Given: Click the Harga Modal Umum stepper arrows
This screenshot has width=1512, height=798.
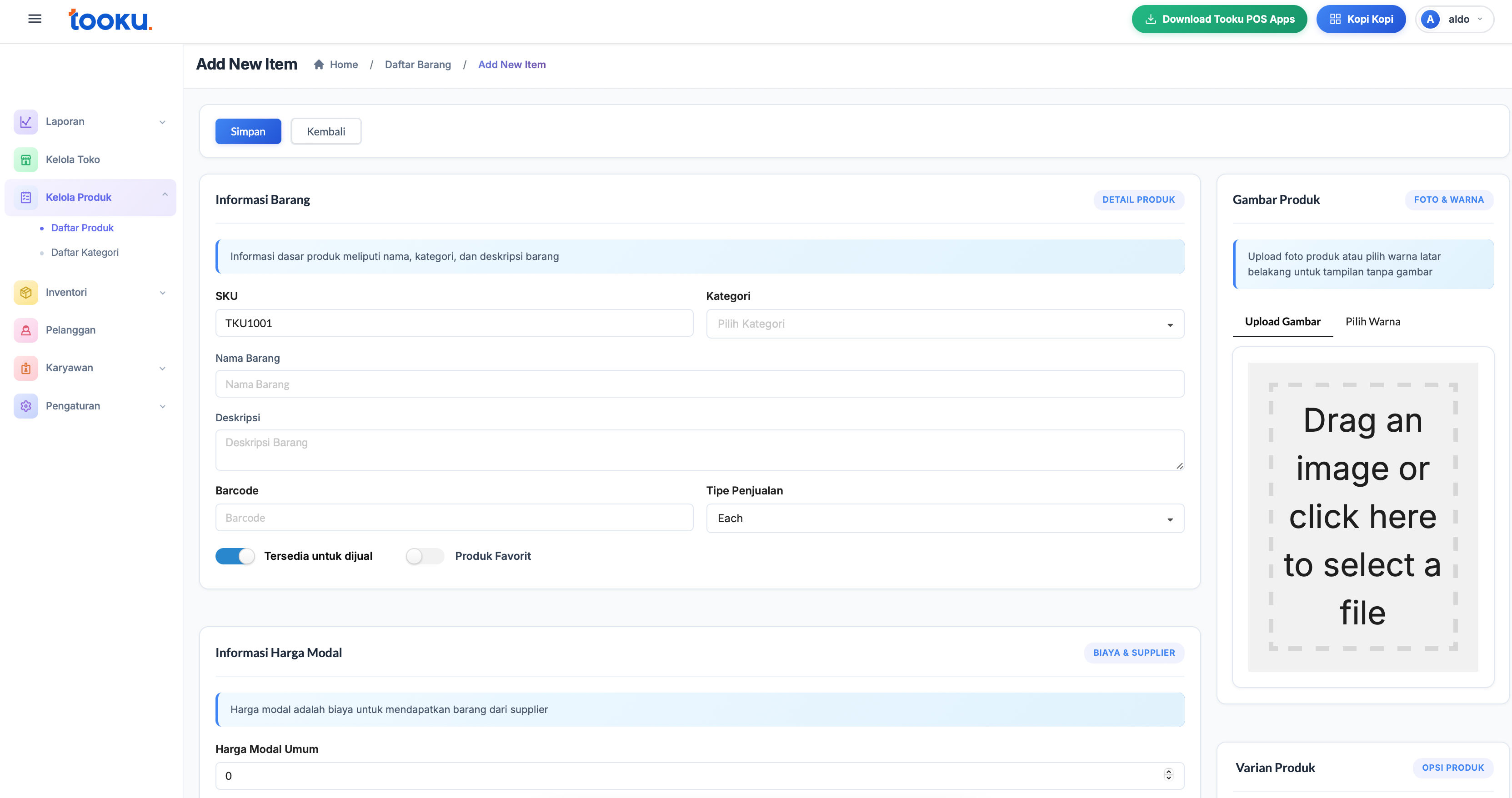Looking at the screenshot, I should (1168, 775).
